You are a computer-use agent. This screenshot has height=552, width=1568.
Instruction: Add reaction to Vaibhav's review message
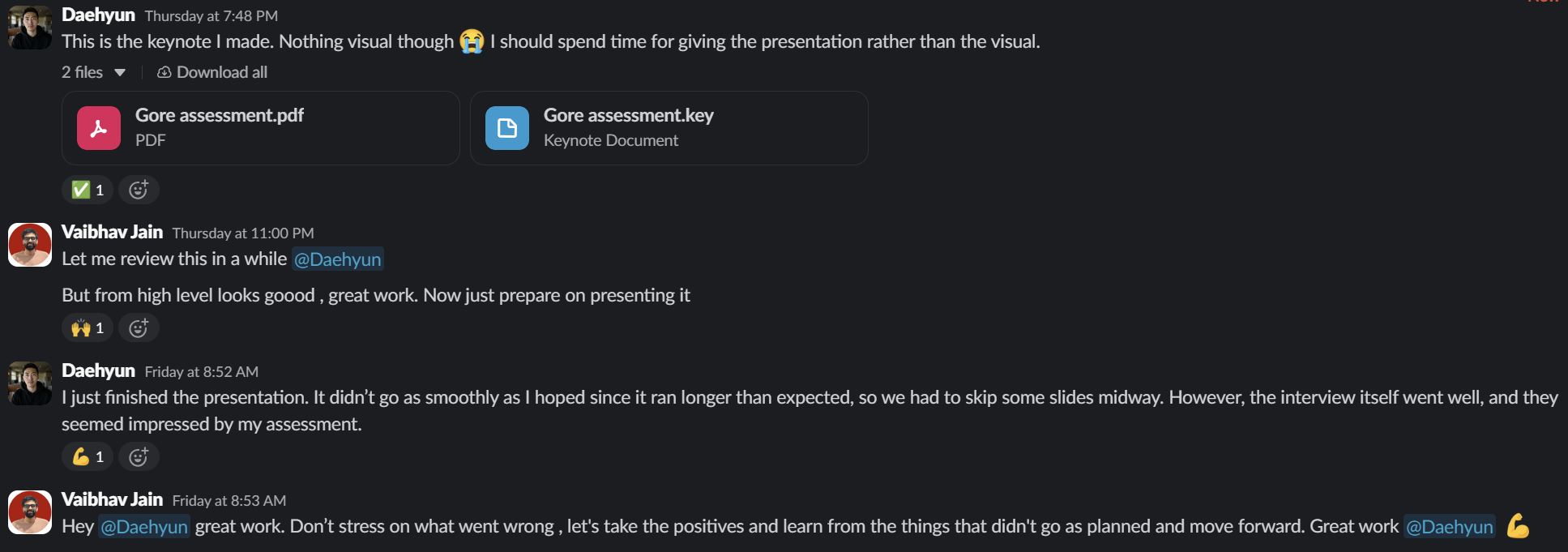[139, 327]
